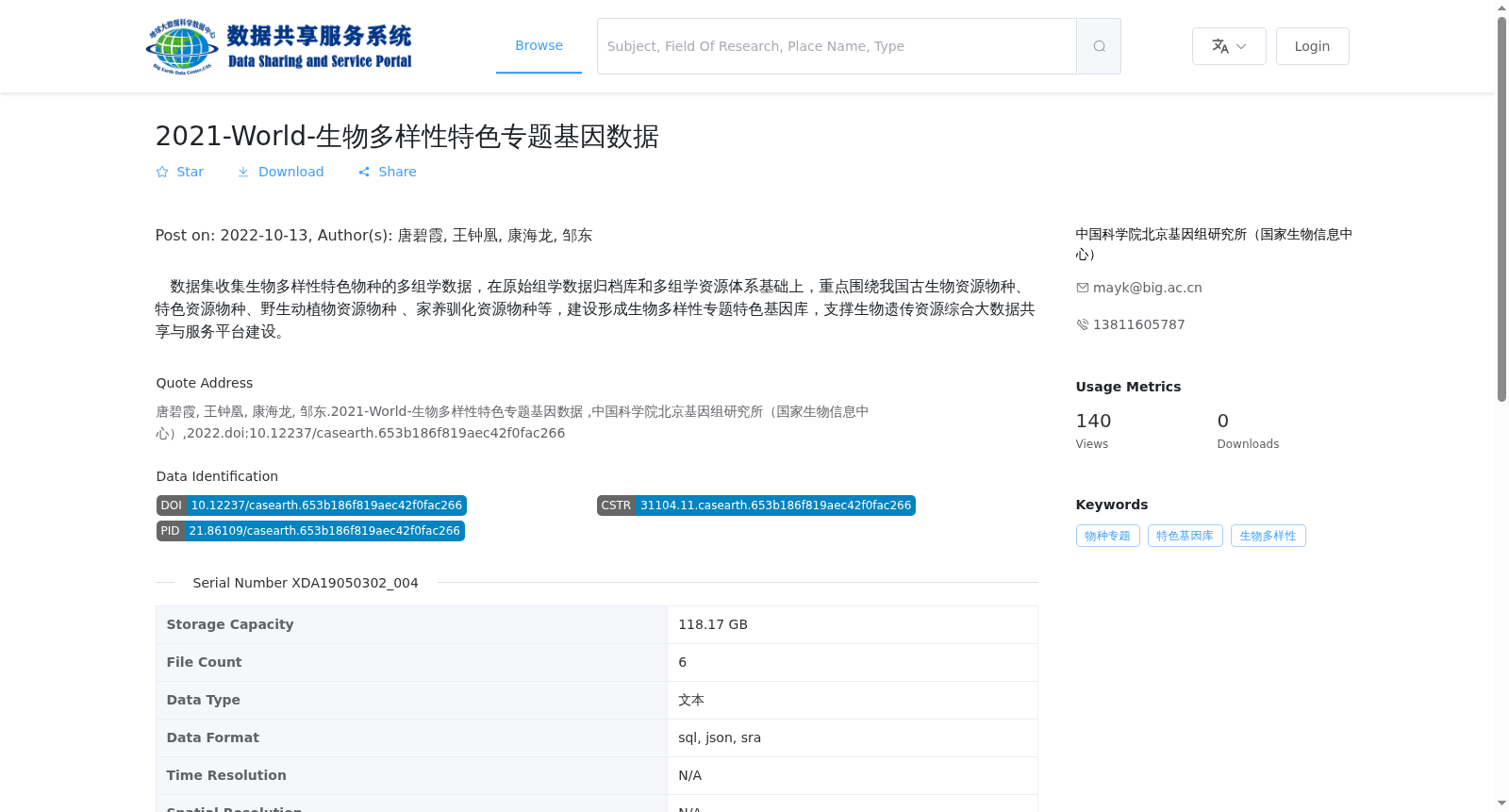1509x812 pixels.
Task: Click the phone icon beside 13811605787
Action: 1082,324
